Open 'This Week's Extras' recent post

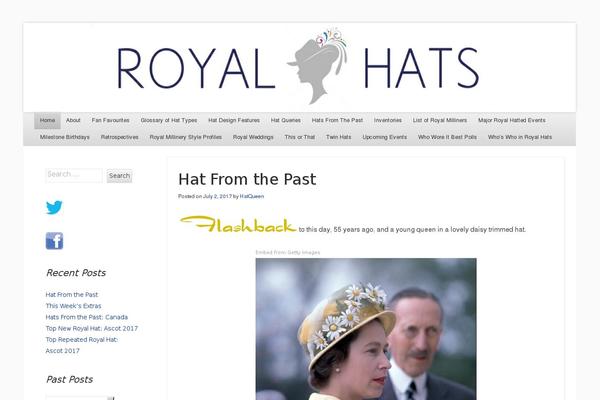[x=73, y=306]
